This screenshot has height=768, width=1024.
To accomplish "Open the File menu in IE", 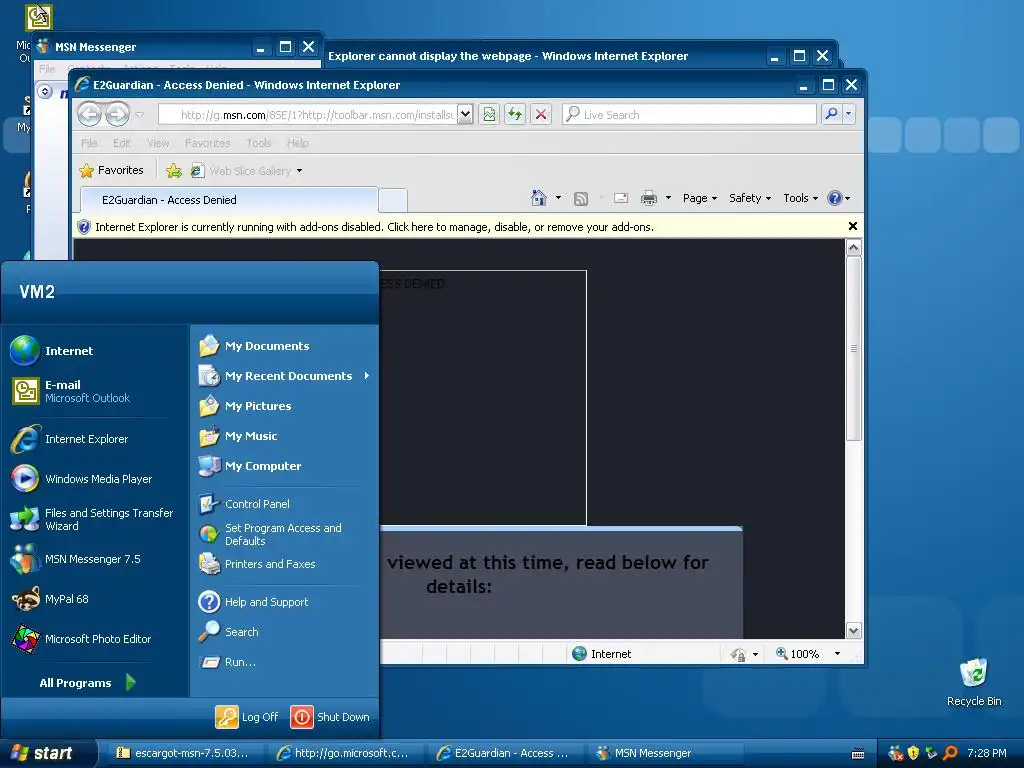I will [89, 142].
